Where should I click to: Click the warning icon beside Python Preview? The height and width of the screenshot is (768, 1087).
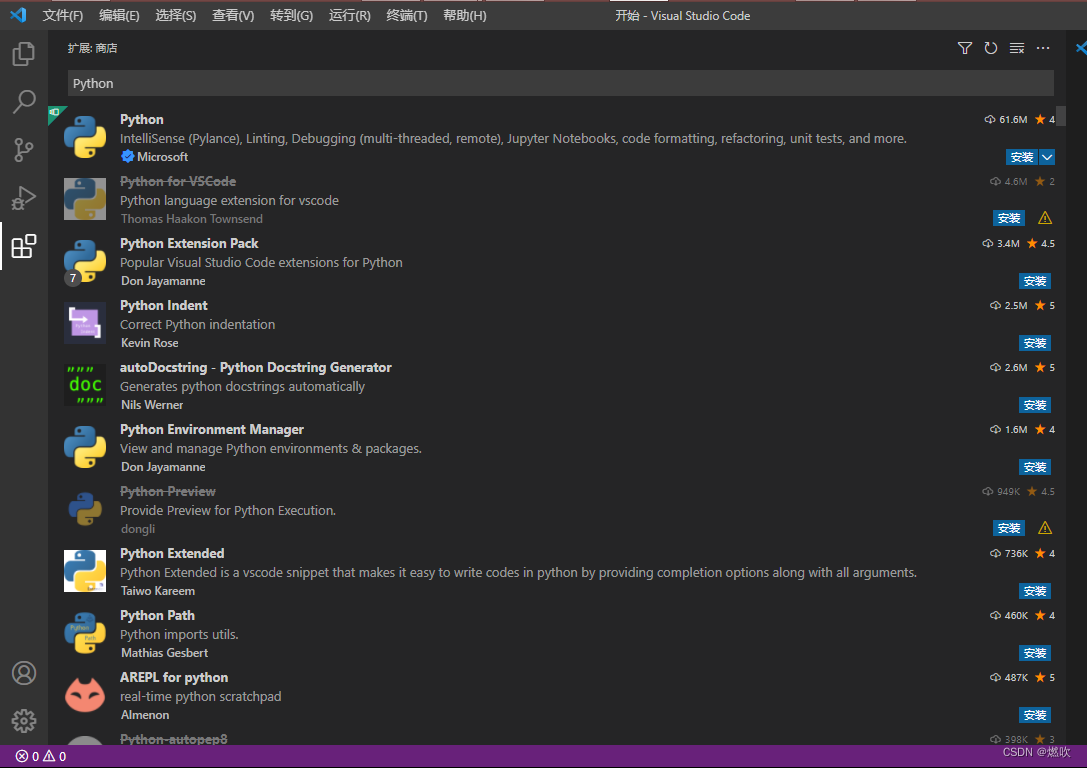[1045, 527]
